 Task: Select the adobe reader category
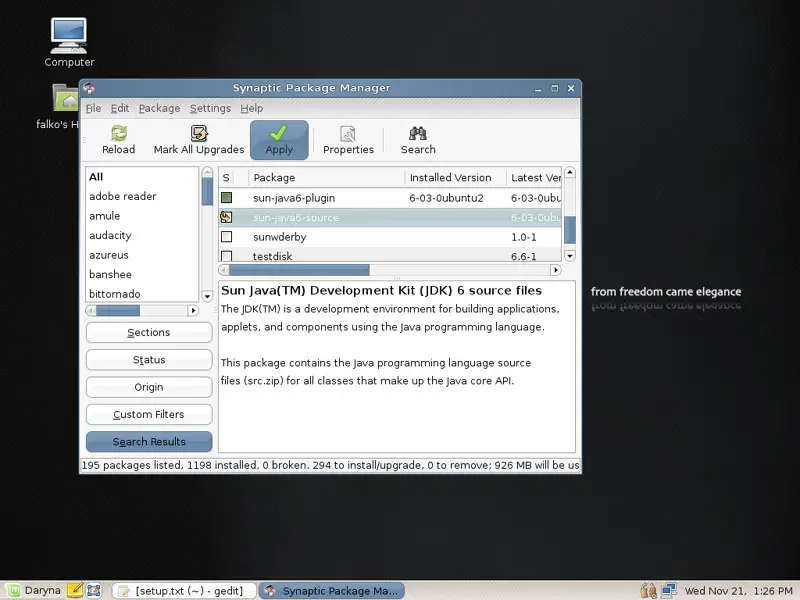(x=142, y=196)
